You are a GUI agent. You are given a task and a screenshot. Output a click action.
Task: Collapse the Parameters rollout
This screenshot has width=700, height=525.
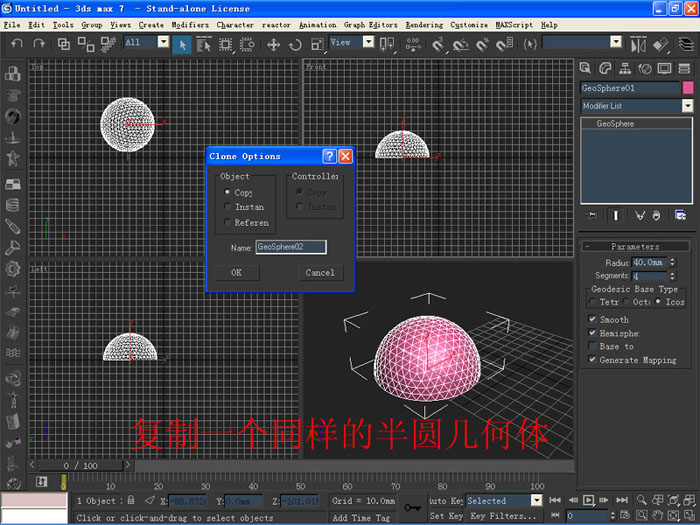pyautogui.click(x=636, y=246)
